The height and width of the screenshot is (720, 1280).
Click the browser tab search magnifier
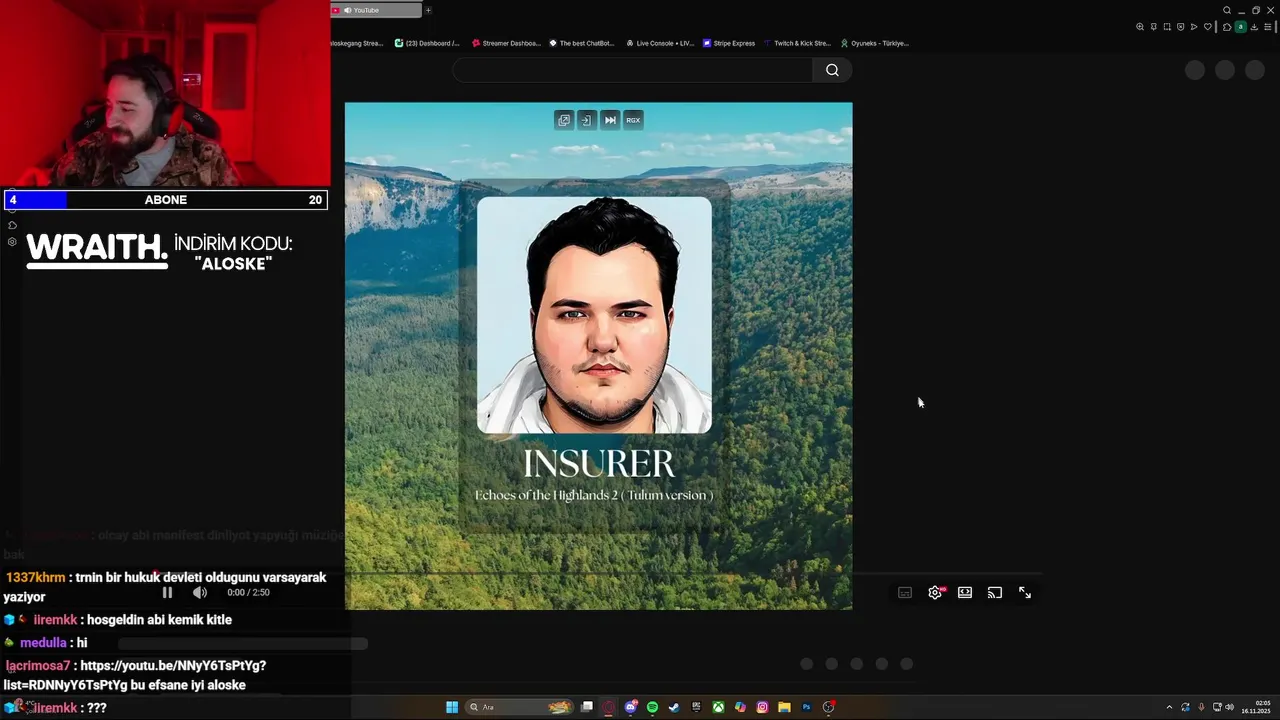pyautogui.click(x=1227, y=10)
